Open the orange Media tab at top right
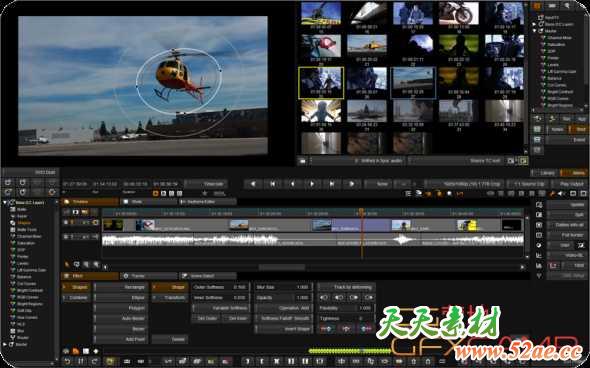 [x=573, y=173]
